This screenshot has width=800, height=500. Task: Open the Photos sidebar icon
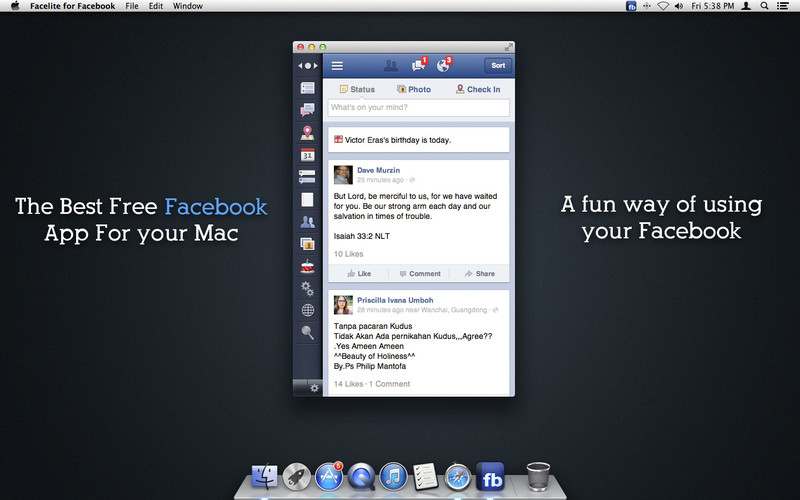307,244
